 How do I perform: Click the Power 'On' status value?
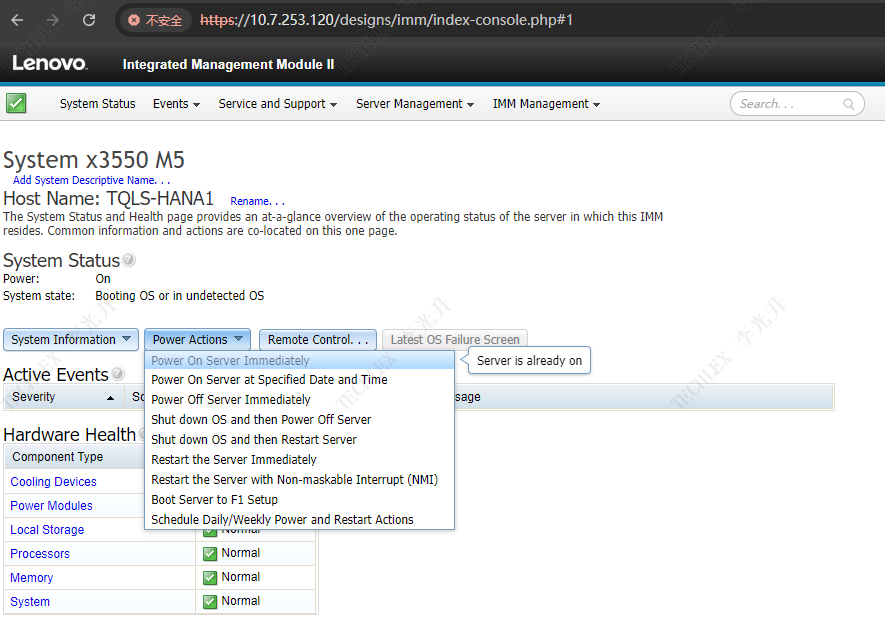pos(103,279)
